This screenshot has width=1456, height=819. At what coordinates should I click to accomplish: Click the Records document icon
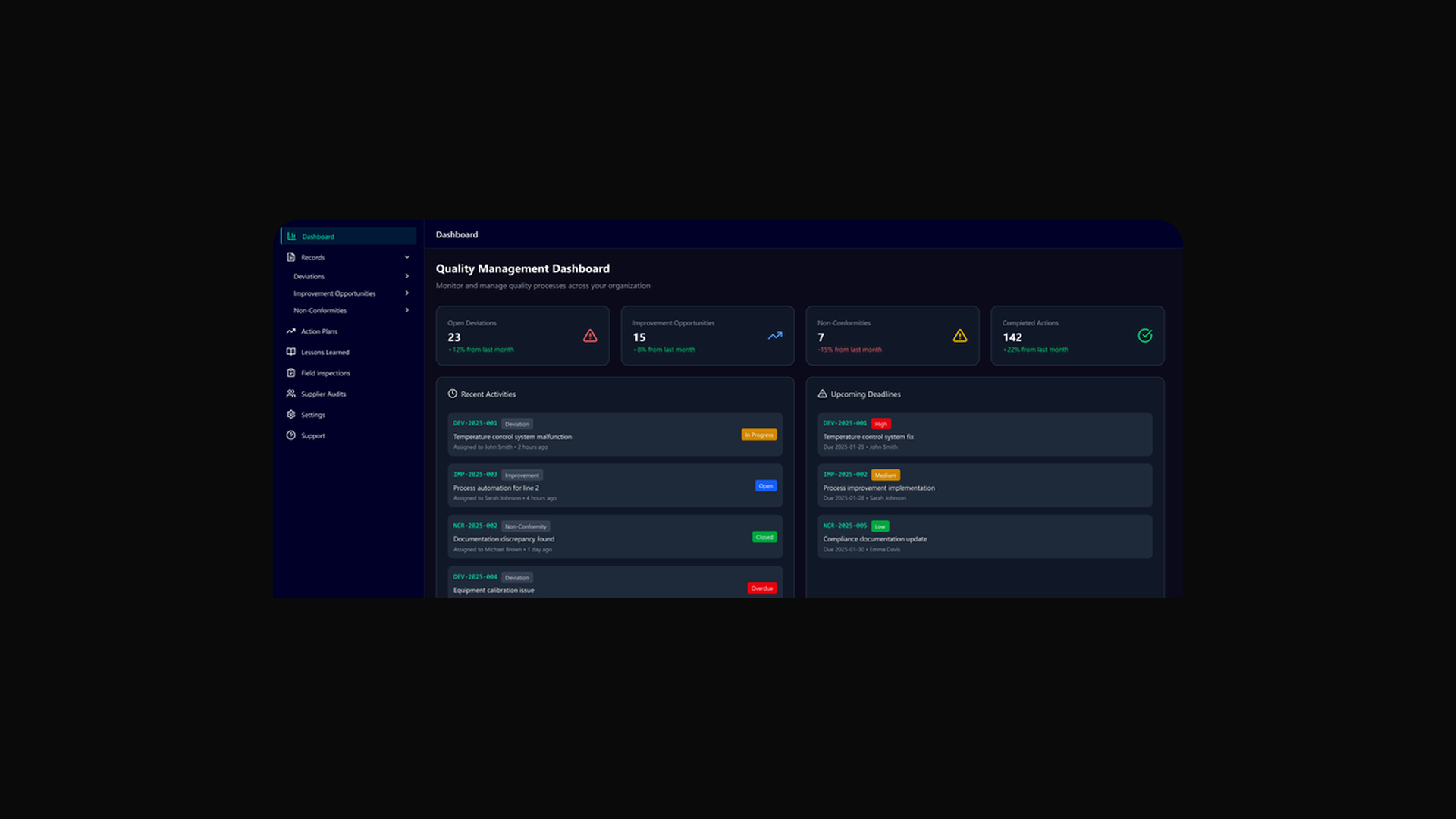coord(291,257)
